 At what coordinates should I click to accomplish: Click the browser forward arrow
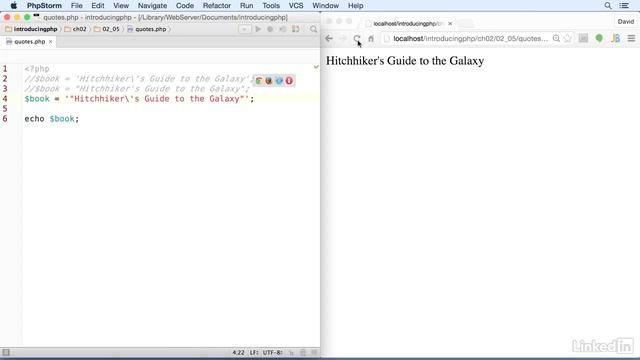(x=343, y=38)
